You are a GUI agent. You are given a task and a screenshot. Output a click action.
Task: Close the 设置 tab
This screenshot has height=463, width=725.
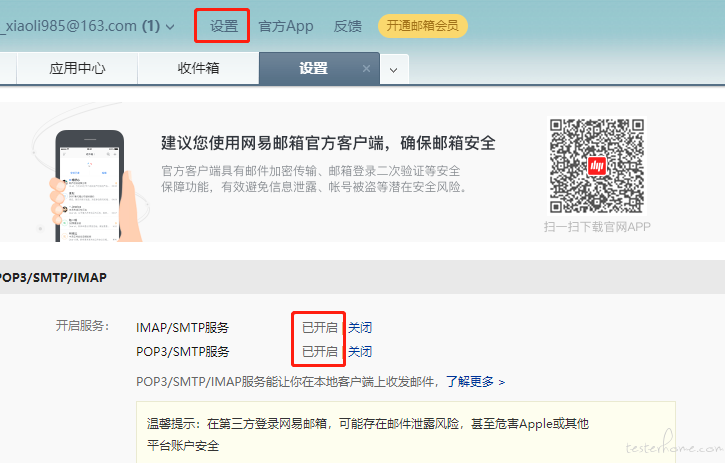[366, 68]
